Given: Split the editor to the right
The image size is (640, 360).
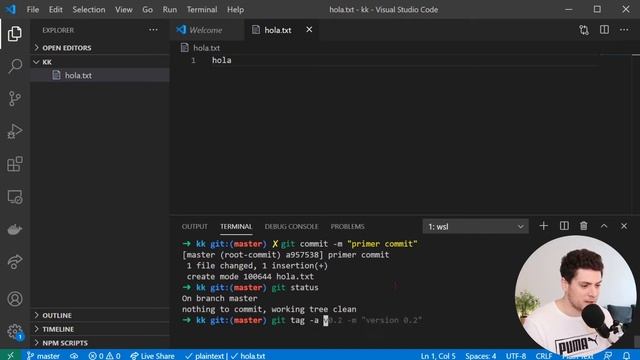Looking at the screenshot, I should pos(604,30).
